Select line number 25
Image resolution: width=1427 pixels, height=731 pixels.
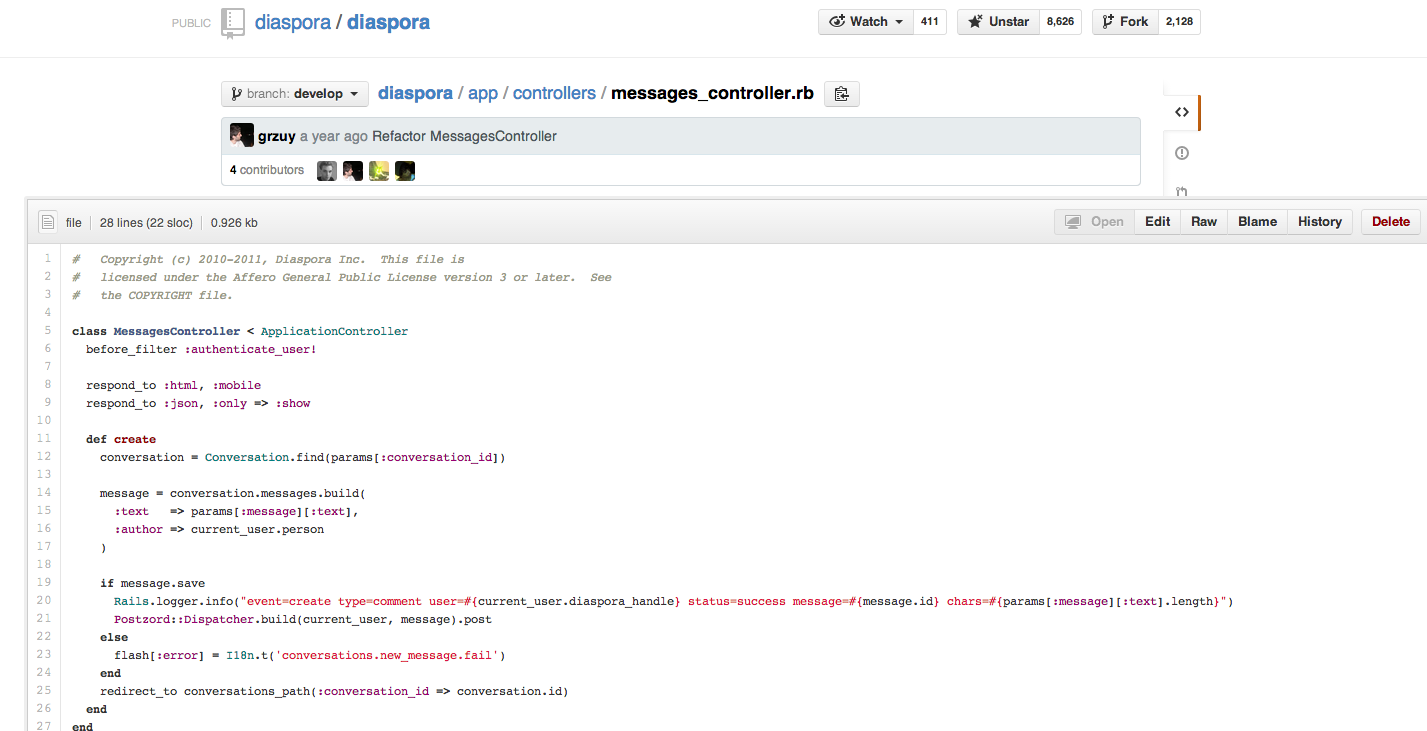(45, 691)
